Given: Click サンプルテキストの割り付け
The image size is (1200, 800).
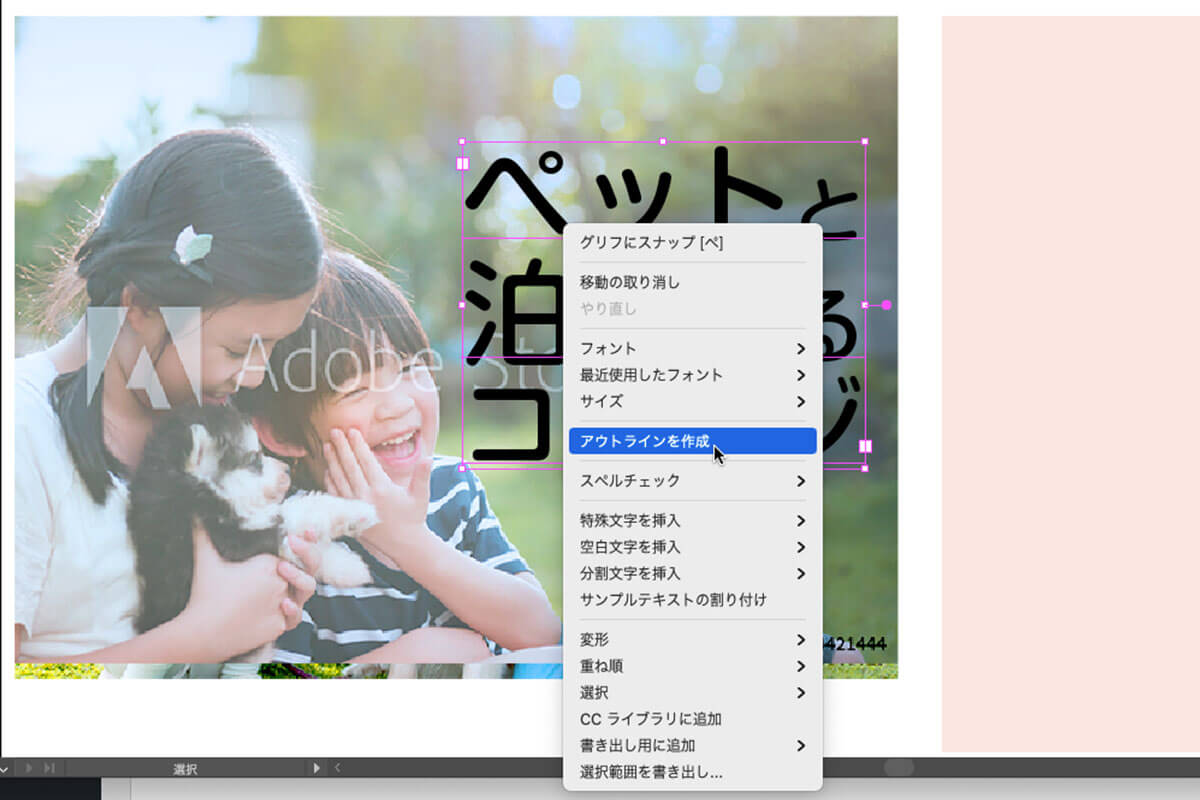Looking at the screenshot, I should click(673, 600).
